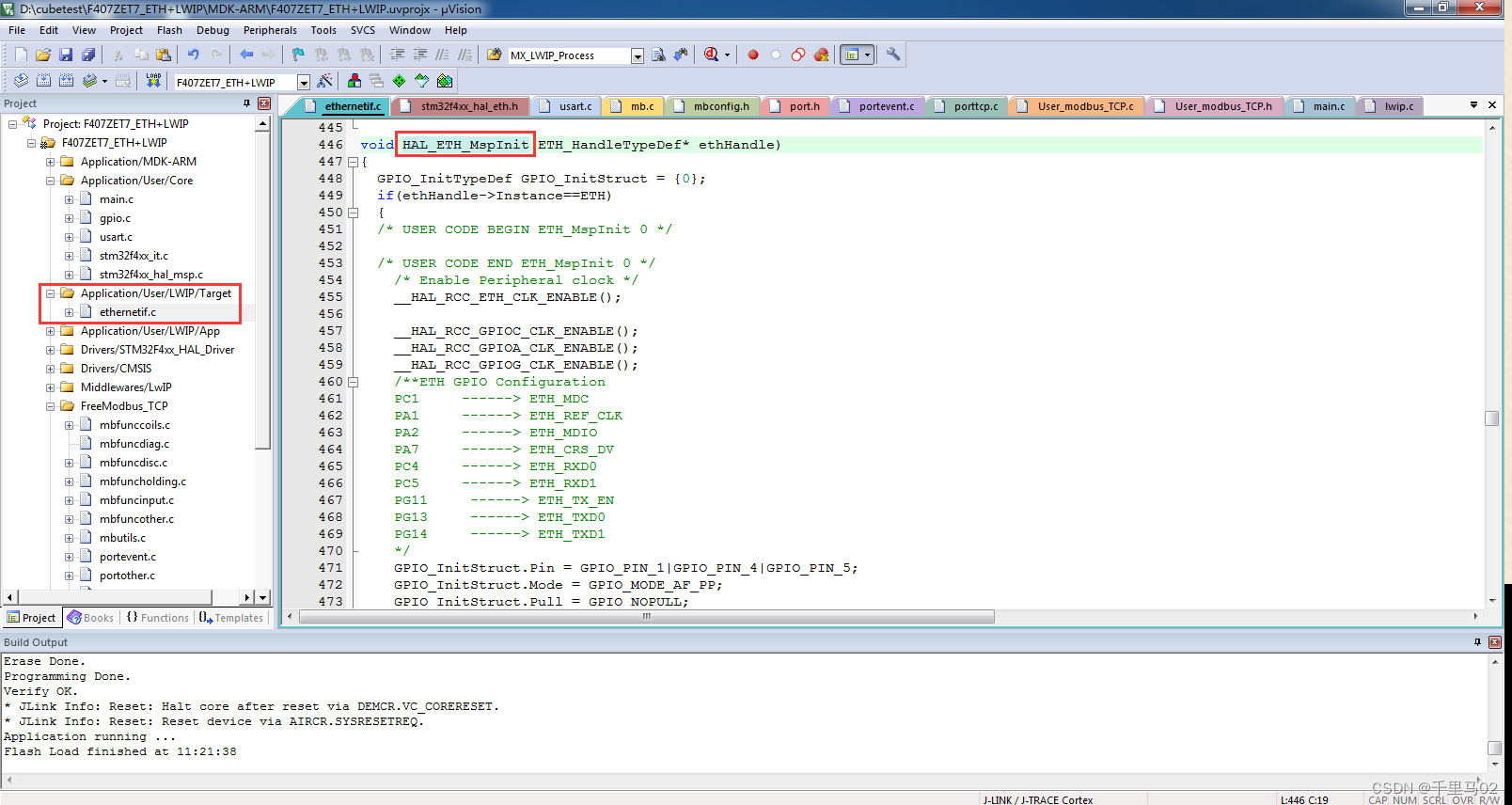Kill all breakpoints with the crossed red dot icon
1512x805 pixels.
(821, 55)
